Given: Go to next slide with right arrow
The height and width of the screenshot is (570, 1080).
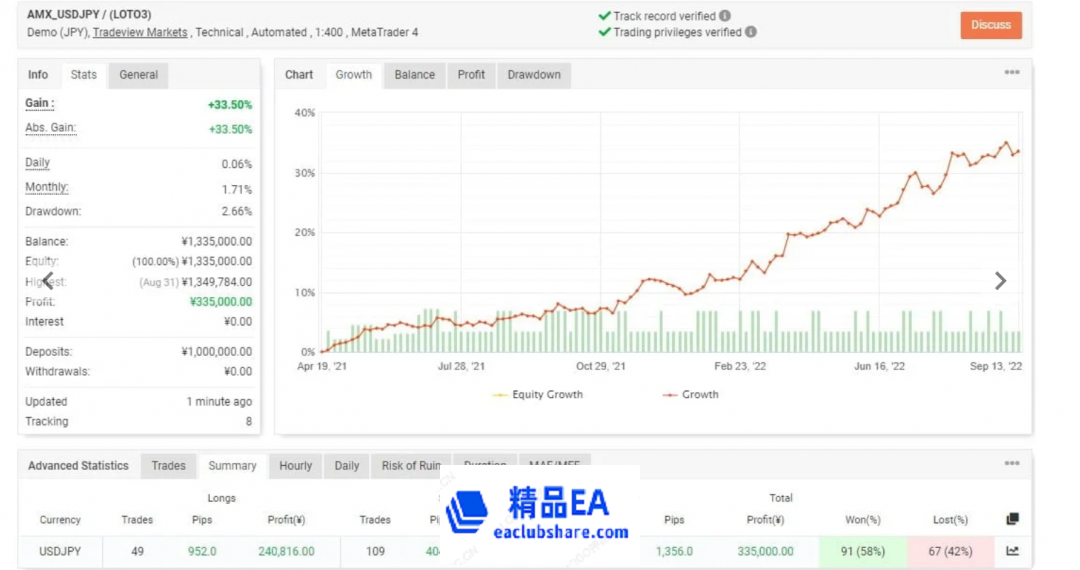Looking at the screenshot, I should click(x=1000, y=281).
